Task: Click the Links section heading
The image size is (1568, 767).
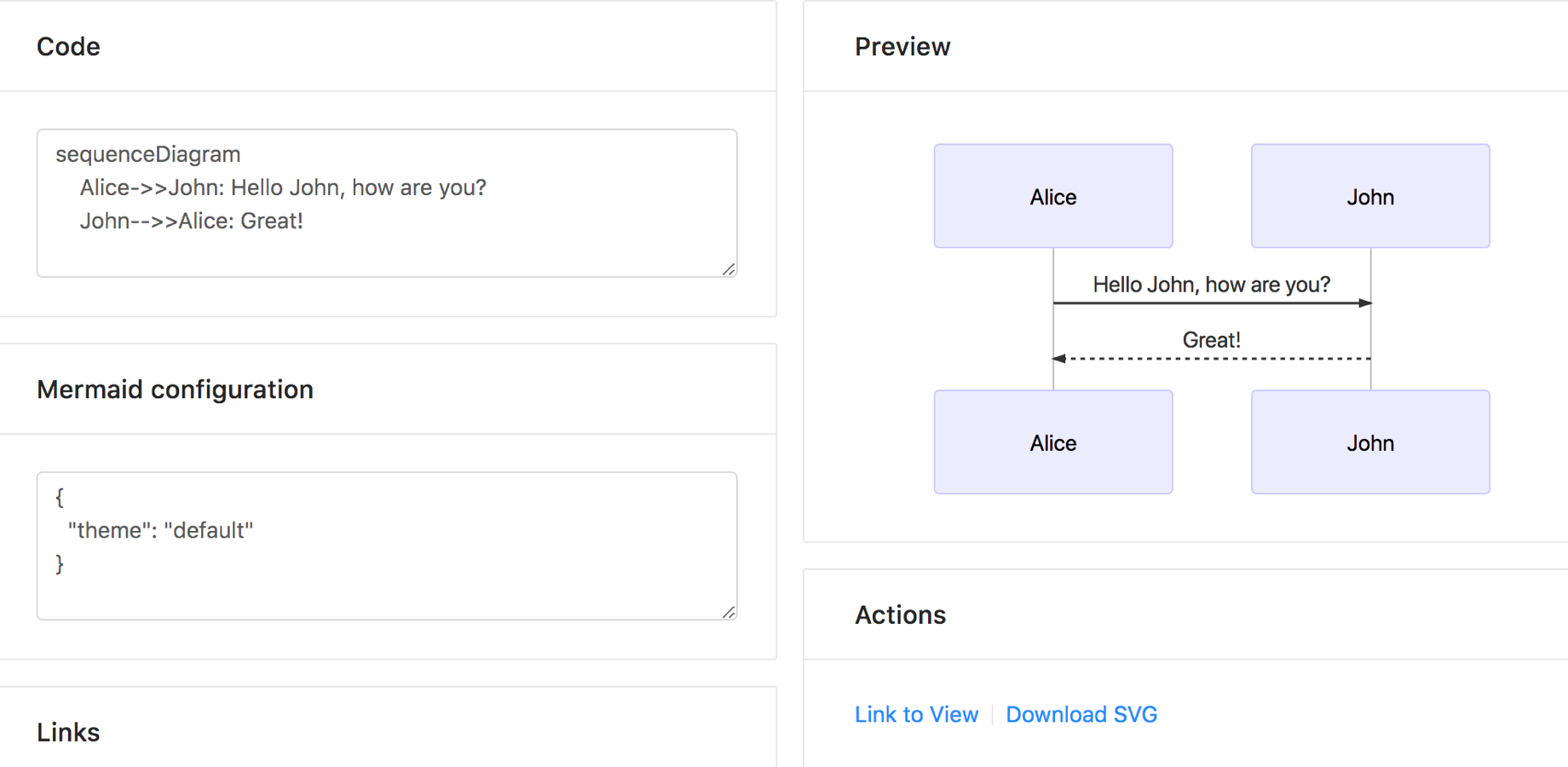Action: 68,732
